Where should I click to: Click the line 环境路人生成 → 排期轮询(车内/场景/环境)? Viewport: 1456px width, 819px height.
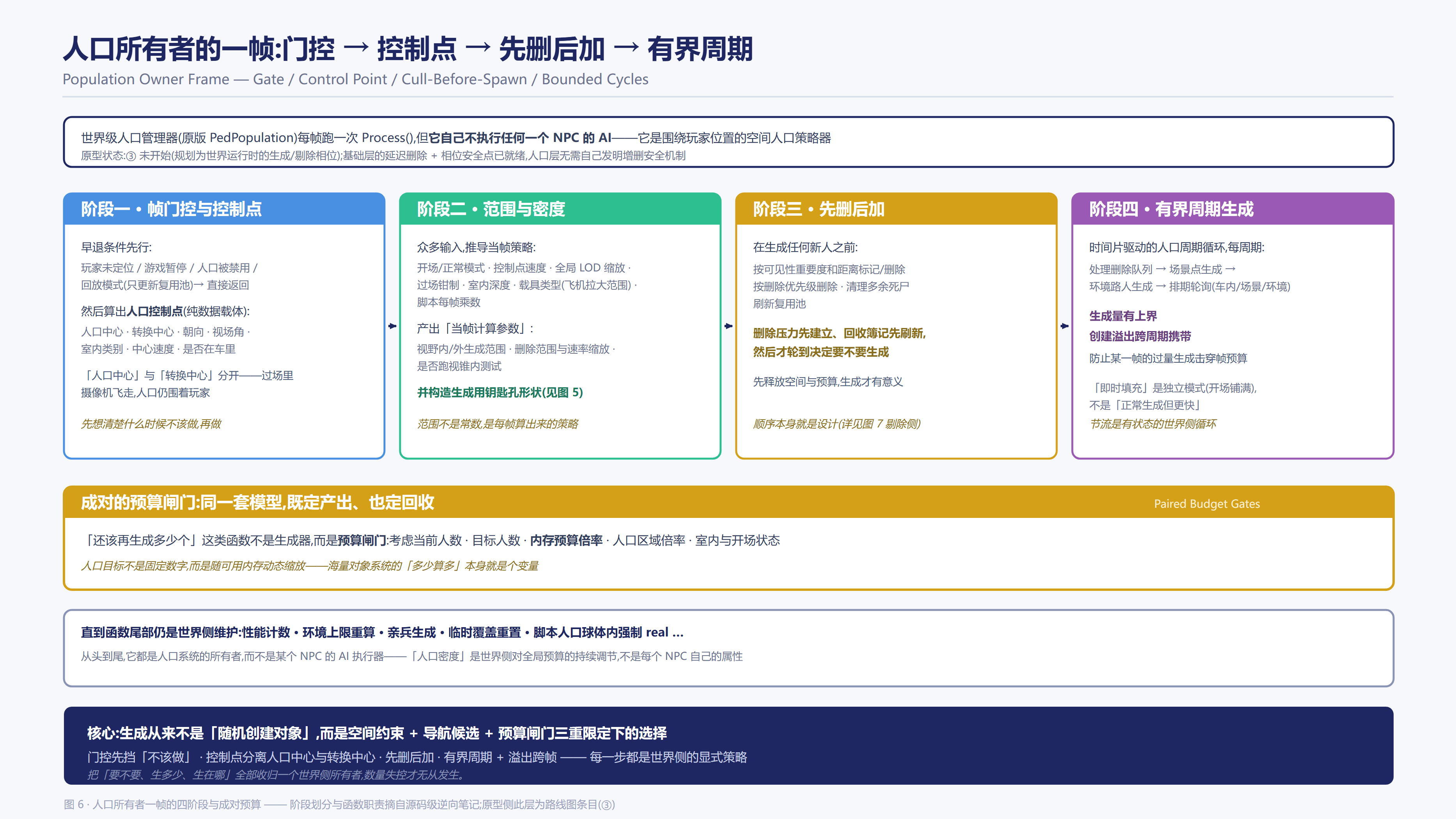1190,287
